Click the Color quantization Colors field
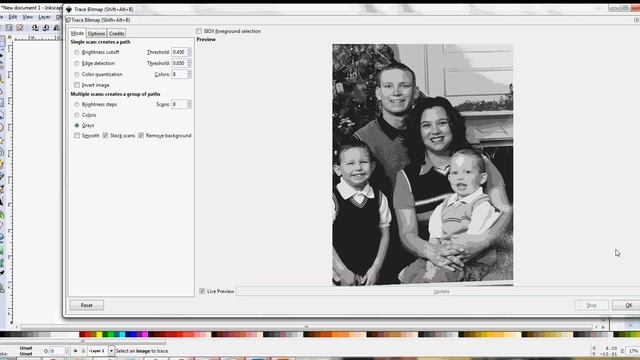Viewport: 640px width, 360px height. pyautogui.click(x=179, y=74)
